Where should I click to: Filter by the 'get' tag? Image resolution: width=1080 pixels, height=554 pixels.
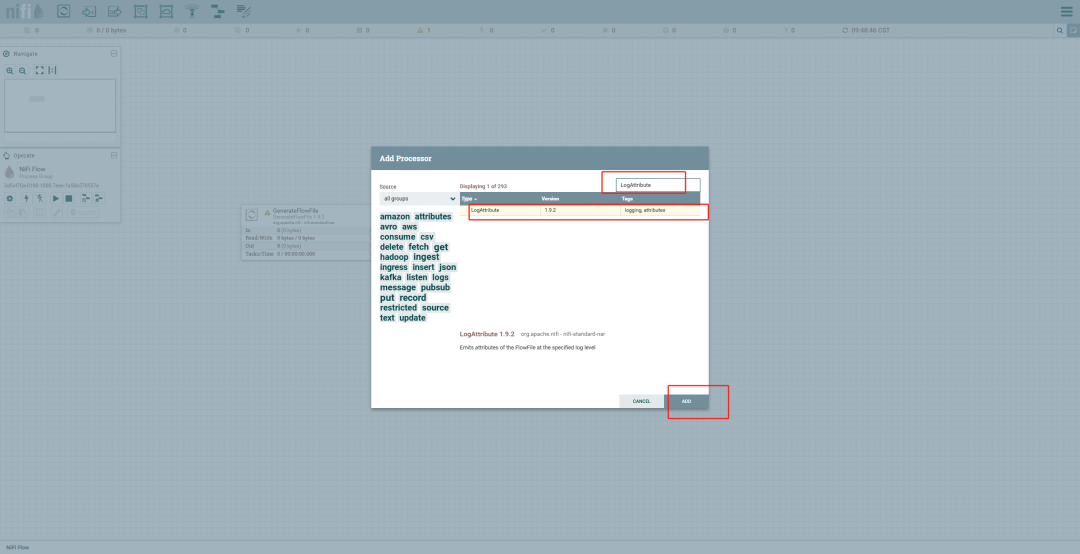coord(441,247)
